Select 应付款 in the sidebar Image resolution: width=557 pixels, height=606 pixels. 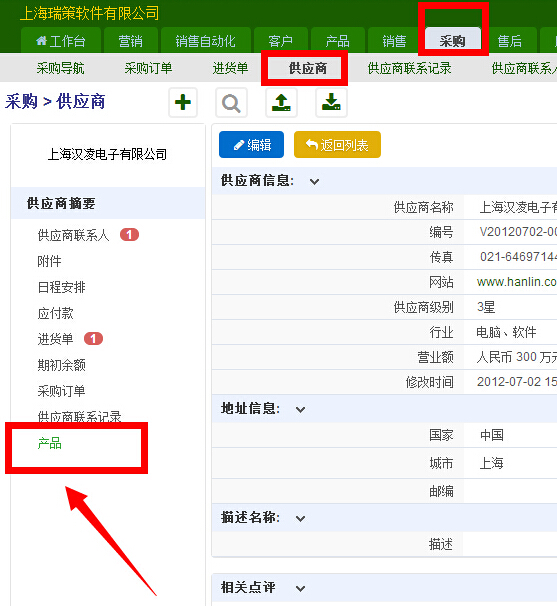(55, 313)
